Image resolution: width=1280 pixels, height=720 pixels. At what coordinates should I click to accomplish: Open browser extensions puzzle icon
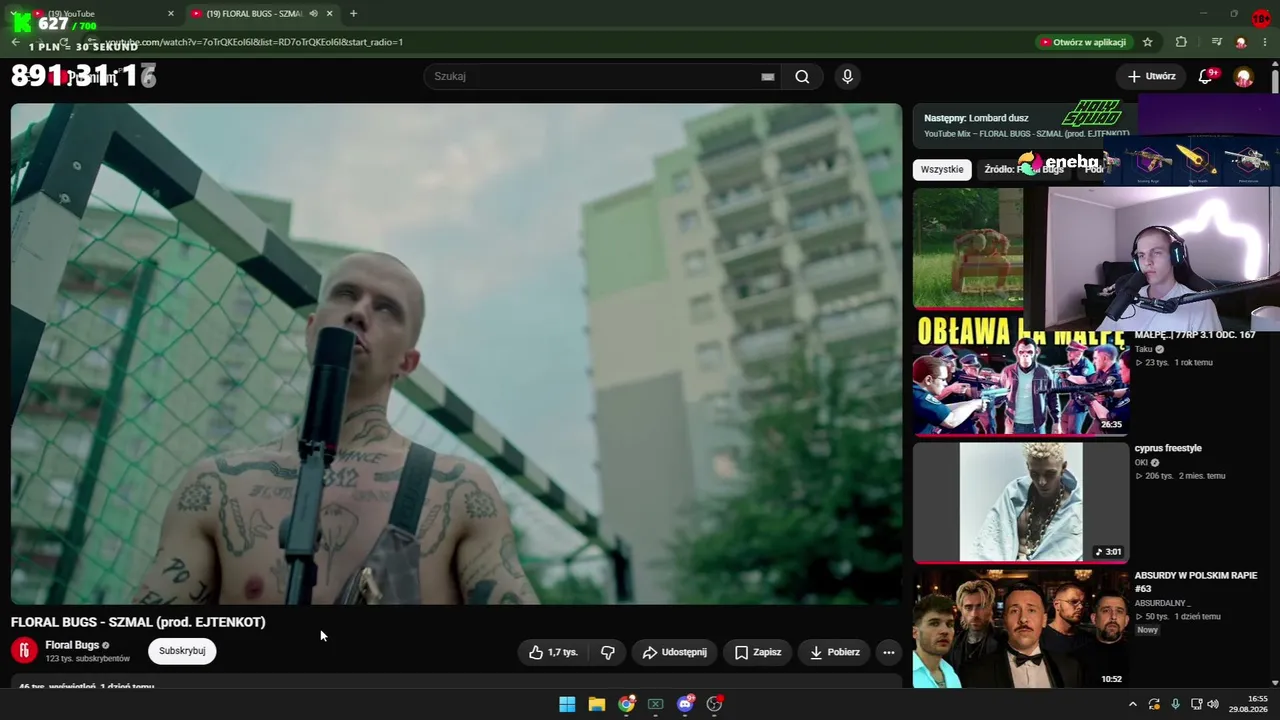click(1181, 42)
